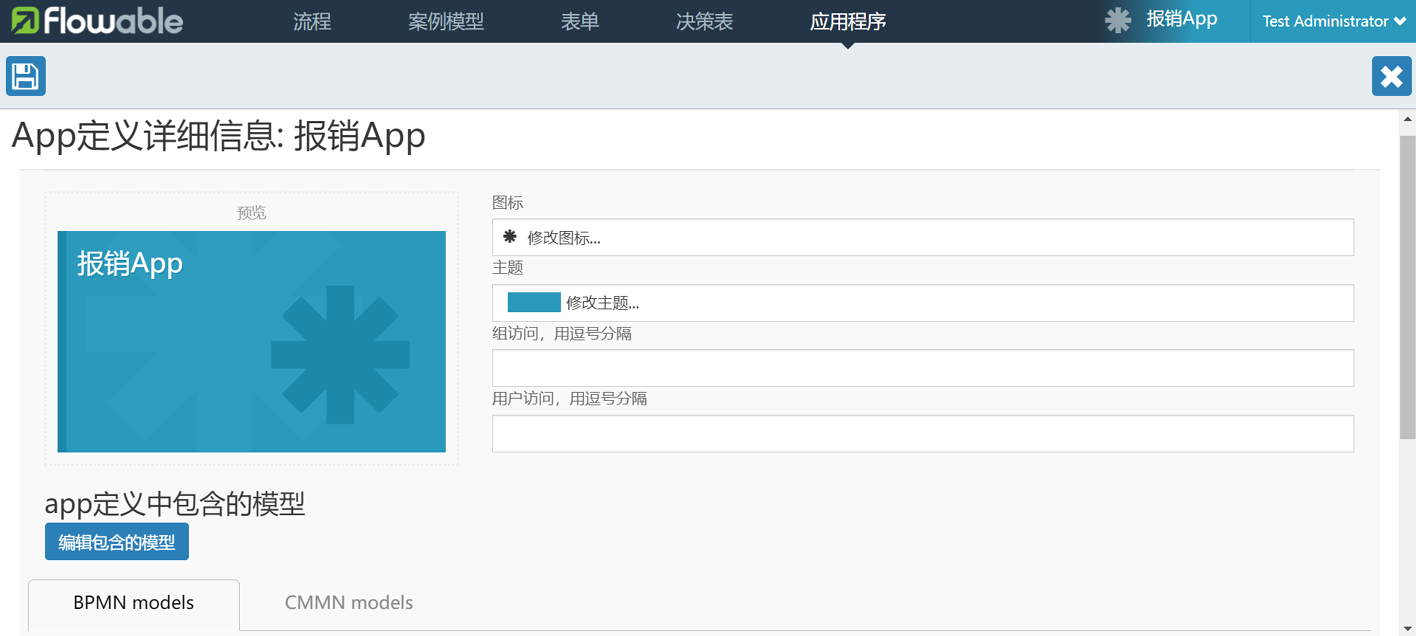Open the 流程 menu
1416x636 pixels.
point(312,21)
